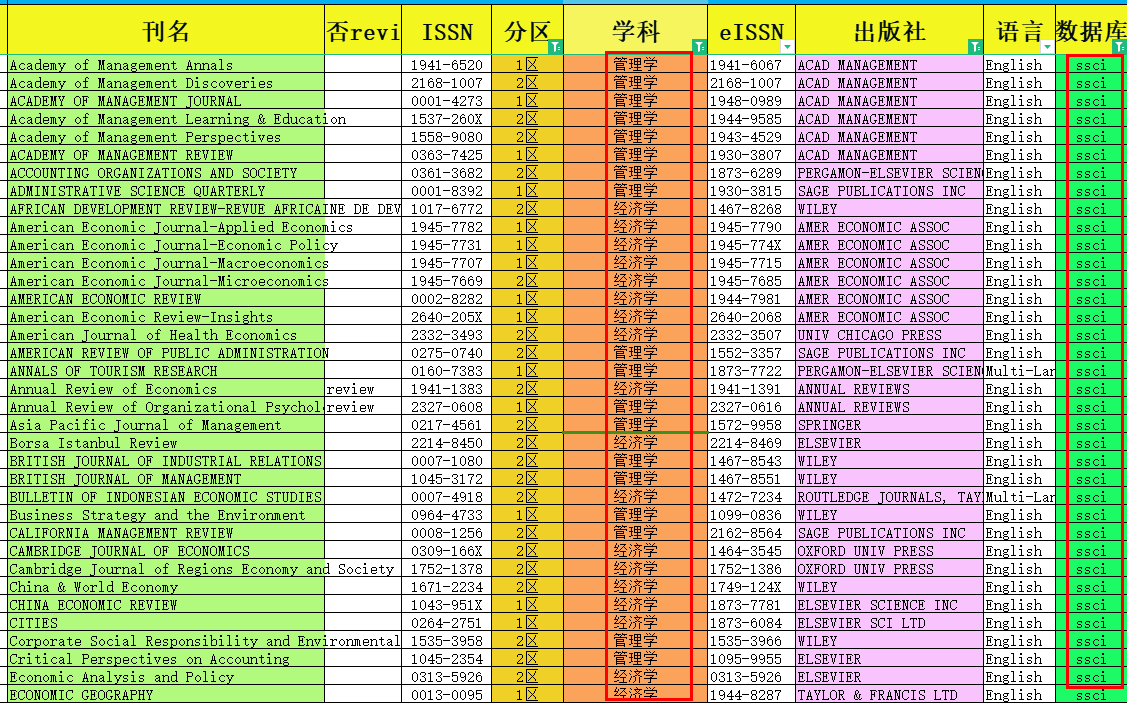Screen dimensions: 1127x703
Task: Select Multi-Lan cell in ANNALS OF TOURISM row
Action: [1019, 371]
